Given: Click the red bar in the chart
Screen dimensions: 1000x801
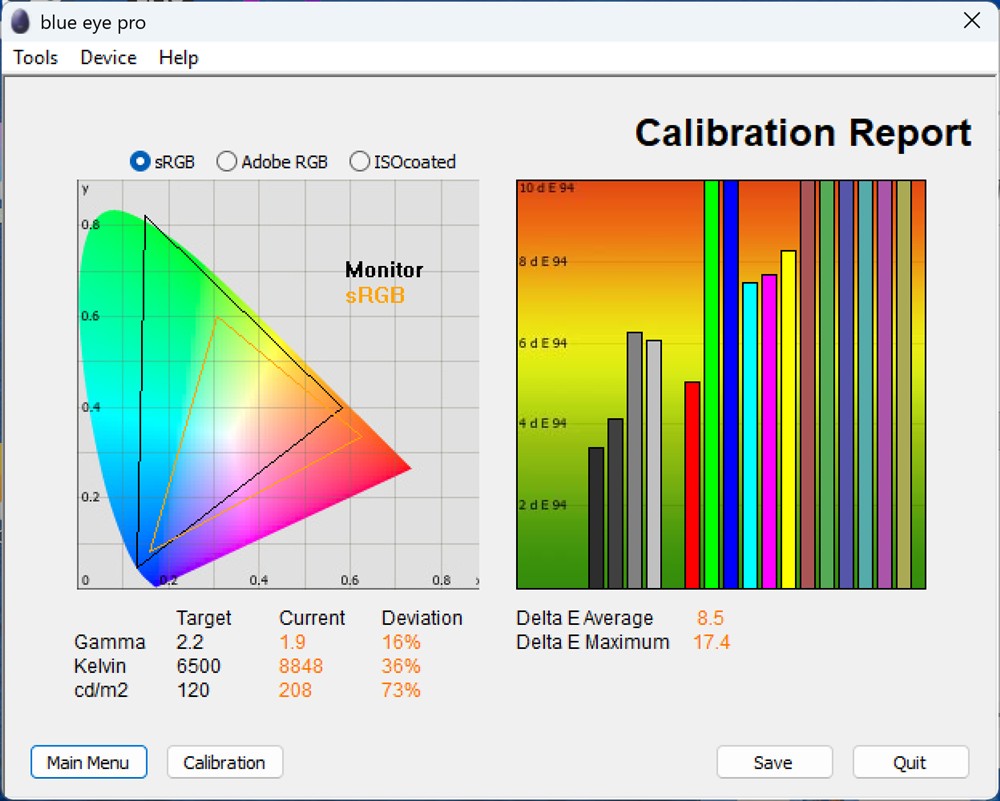Looking at the screenshot, I should pos(692,485).
